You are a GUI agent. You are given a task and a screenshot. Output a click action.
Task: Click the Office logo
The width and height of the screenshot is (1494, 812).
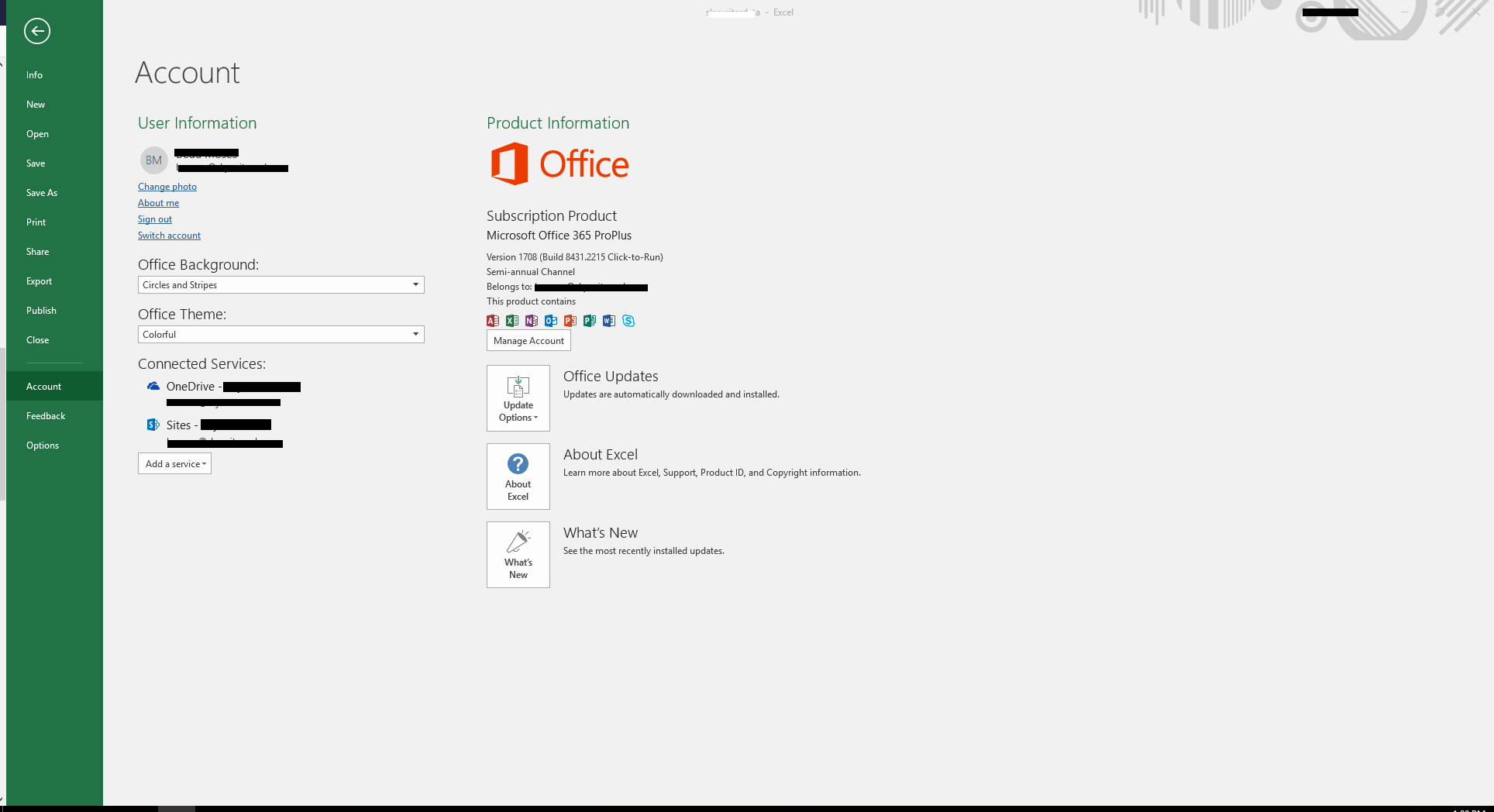coord(559,163)
